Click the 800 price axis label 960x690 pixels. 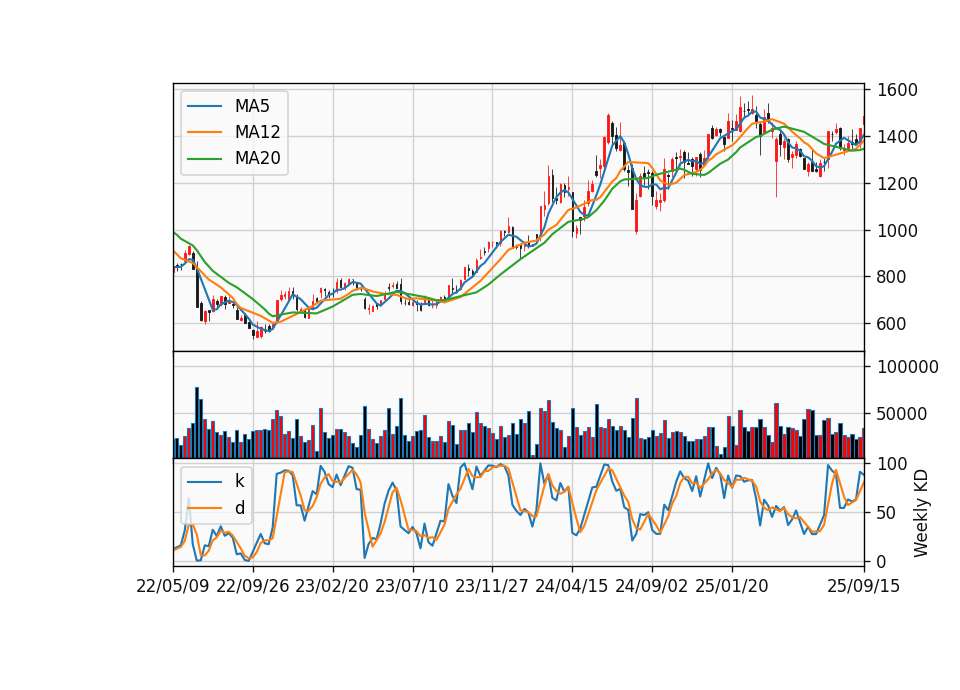point(892,277)
